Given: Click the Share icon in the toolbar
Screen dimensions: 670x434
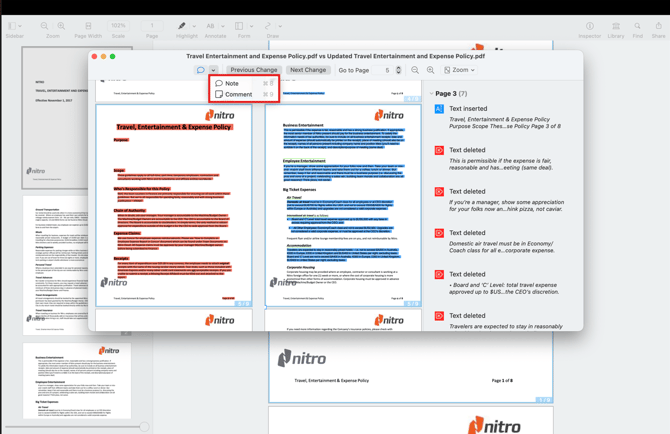Looking at the screenshot, I should click(658, 28).
